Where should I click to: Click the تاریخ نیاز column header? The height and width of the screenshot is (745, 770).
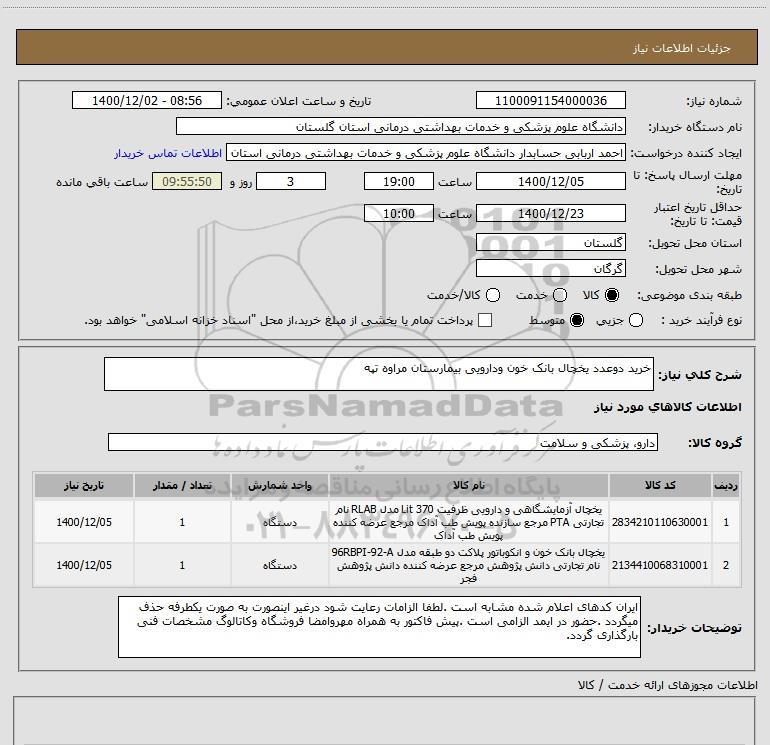(84, 486)
